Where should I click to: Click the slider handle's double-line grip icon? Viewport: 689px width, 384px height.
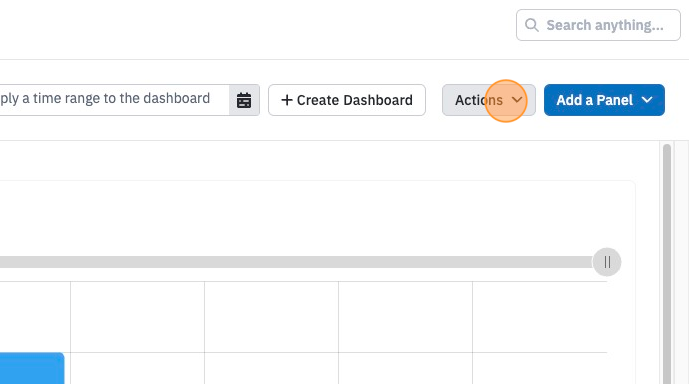tap(607, 262)
